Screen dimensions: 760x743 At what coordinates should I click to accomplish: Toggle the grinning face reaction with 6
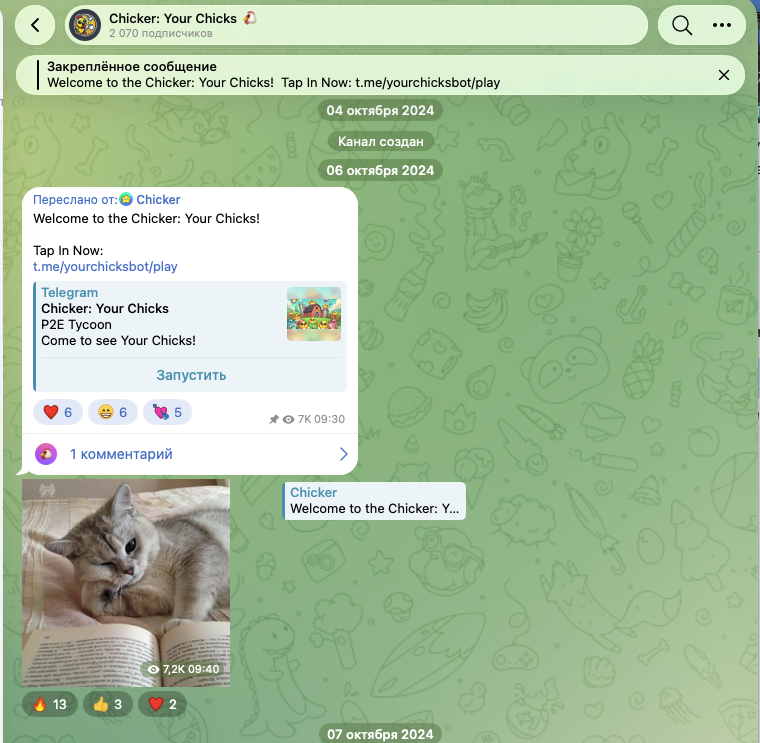(x=112, y=412)
